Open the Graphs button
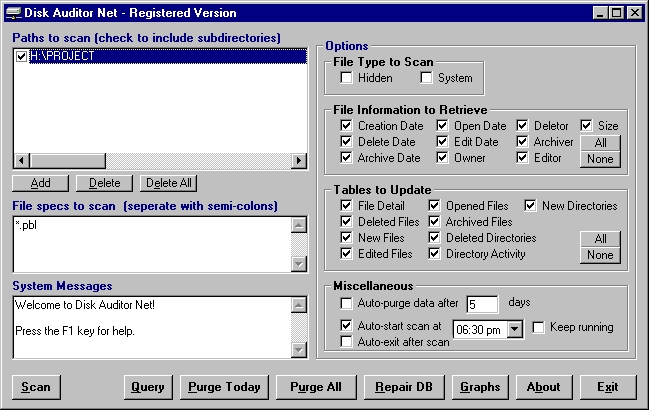649x410 pixels. point(480,387)
